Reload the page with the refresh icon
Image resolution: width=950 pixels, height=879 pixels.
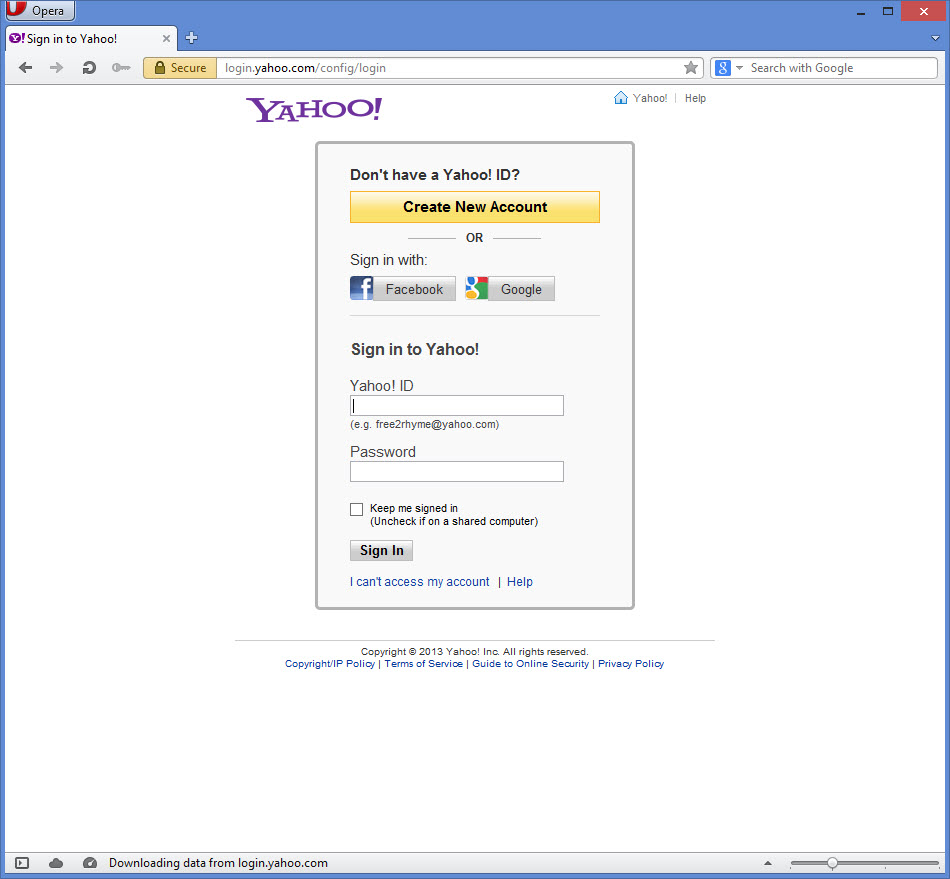(89, 68)
